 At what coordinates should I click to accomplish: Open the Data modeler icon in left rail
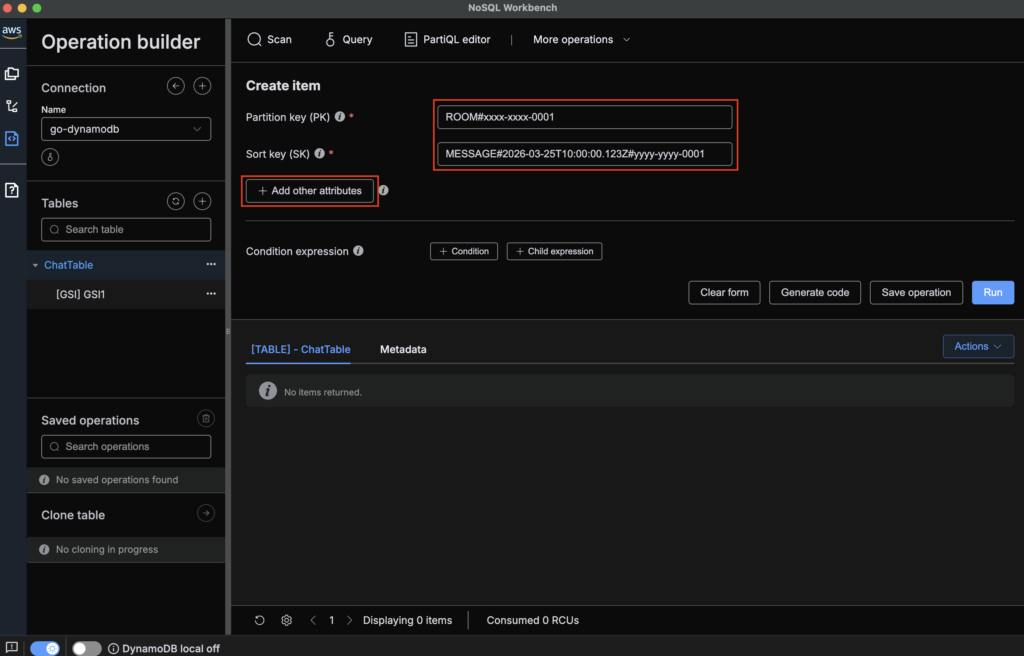tap(12, 73)
